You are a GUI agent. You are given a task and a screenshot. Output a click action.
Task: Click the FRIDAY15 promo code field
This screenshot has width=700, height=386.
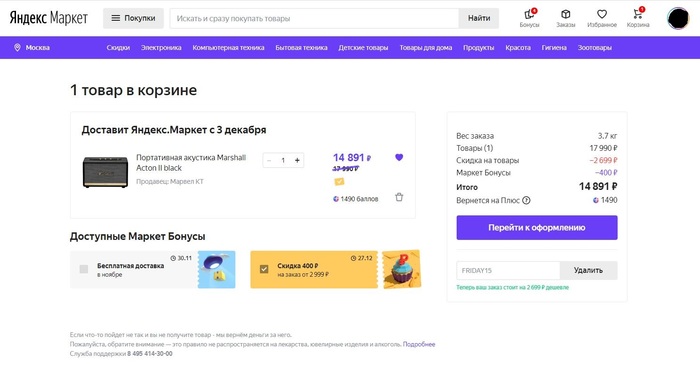(x=508, y=270)
